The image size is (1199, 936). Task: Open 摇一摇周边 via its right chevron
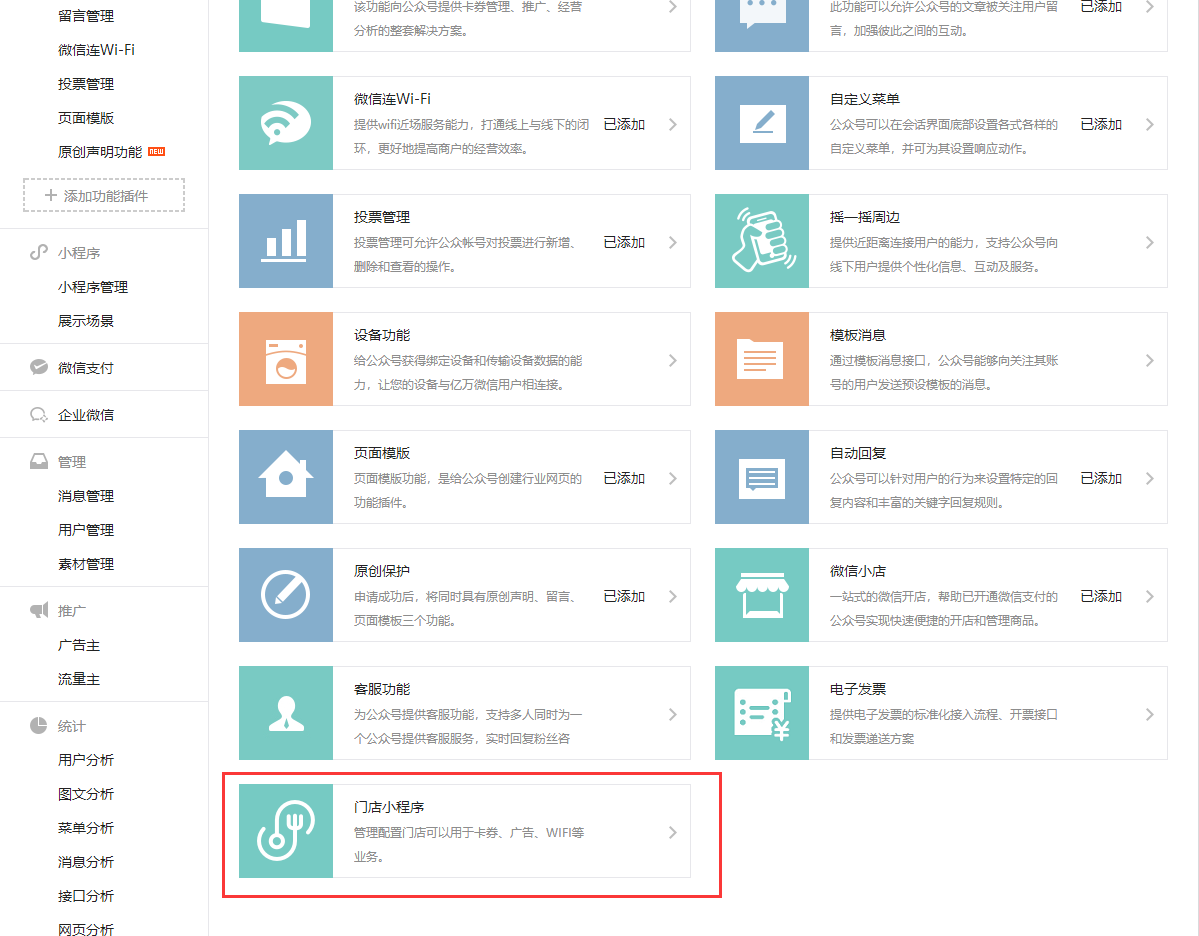[x=1149, y=242]
